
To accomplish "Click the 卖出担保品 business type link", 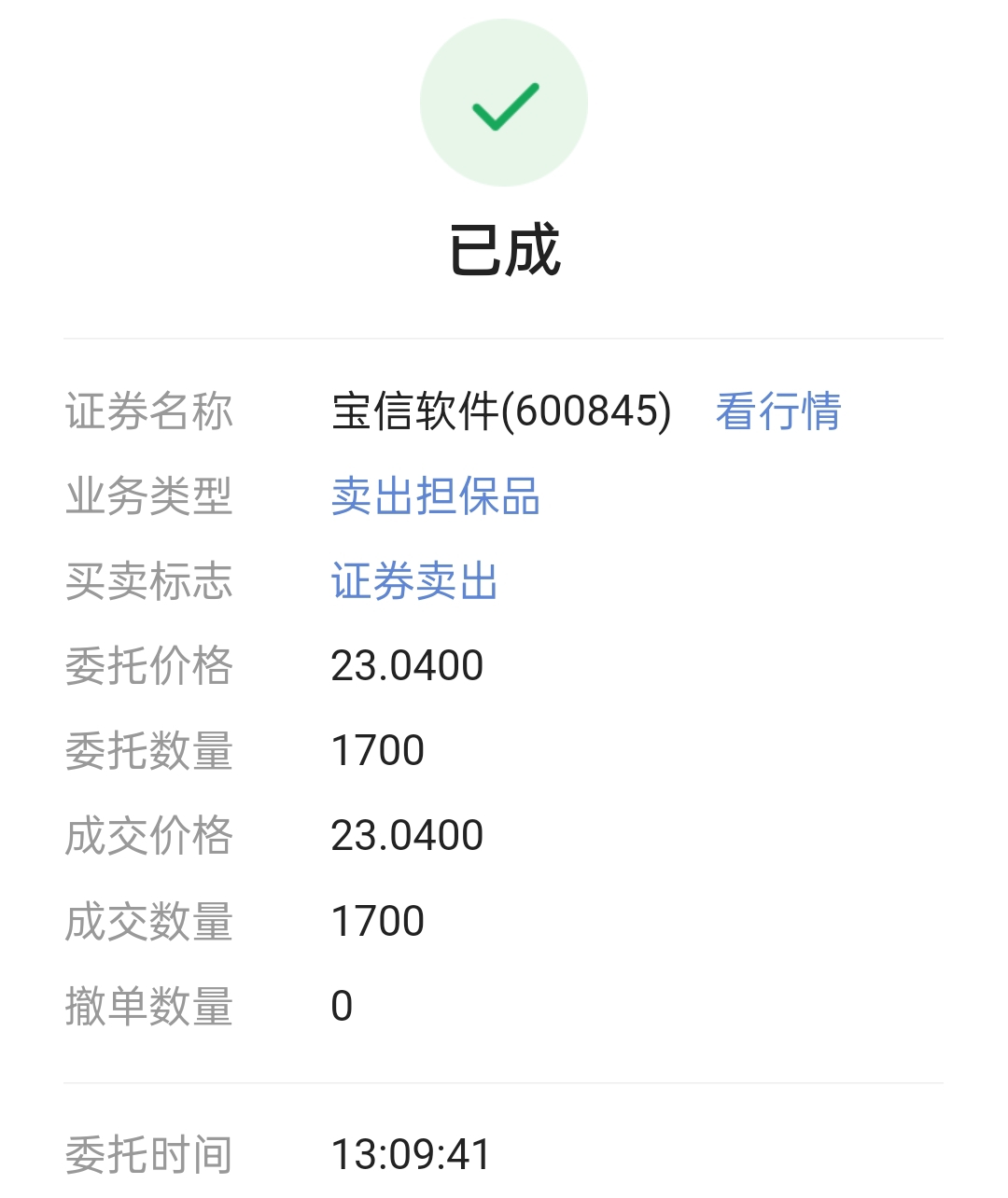I will pos(435,496).
